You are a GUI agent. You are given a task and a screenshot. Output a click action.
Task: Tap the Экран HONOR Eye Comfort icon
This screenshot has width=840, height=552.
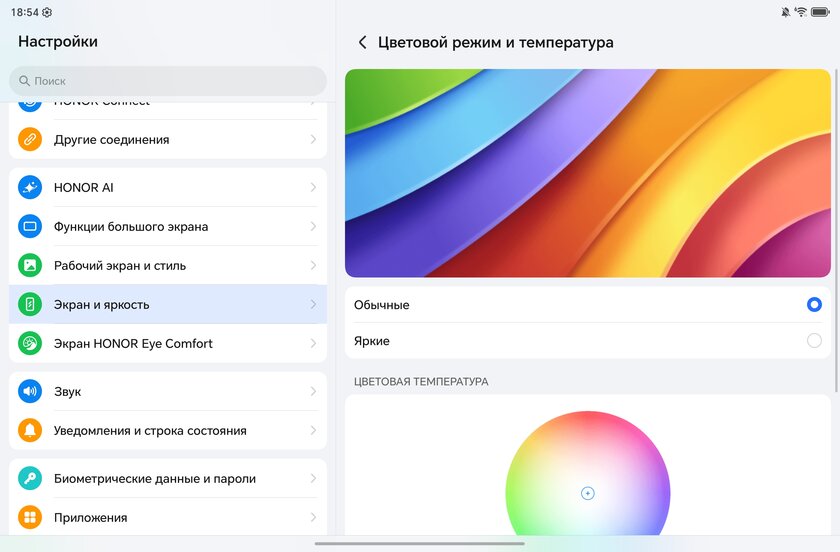click(x=30, y=344)
